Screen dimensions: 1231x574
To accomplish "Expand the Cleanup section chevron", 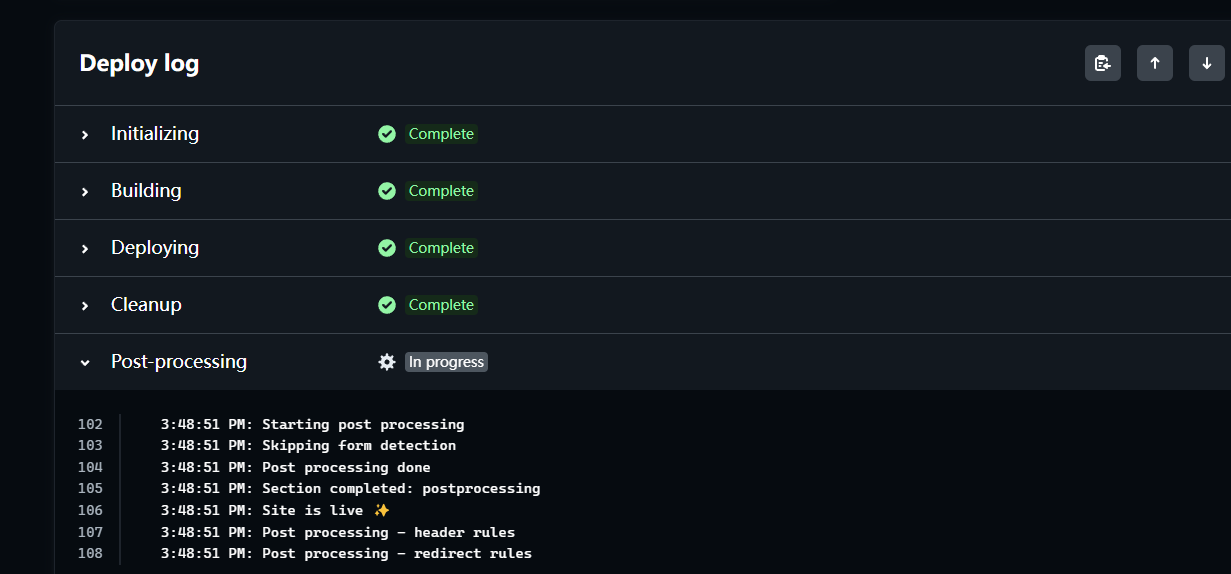I will tap(85, 305).
